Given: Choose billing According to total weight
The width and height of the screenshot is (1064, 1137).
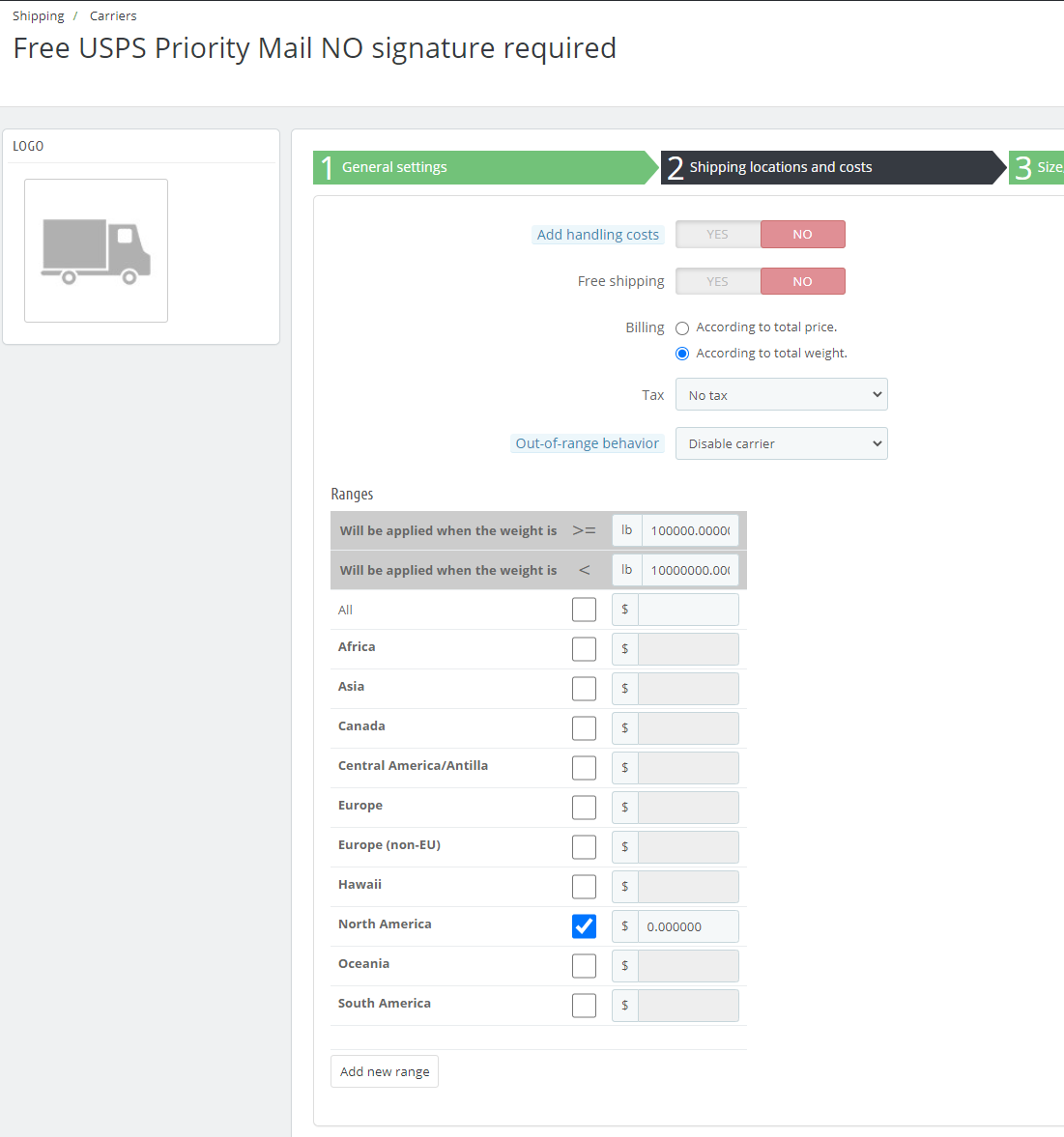Looking at the screenshot, I should coord(681,354).
